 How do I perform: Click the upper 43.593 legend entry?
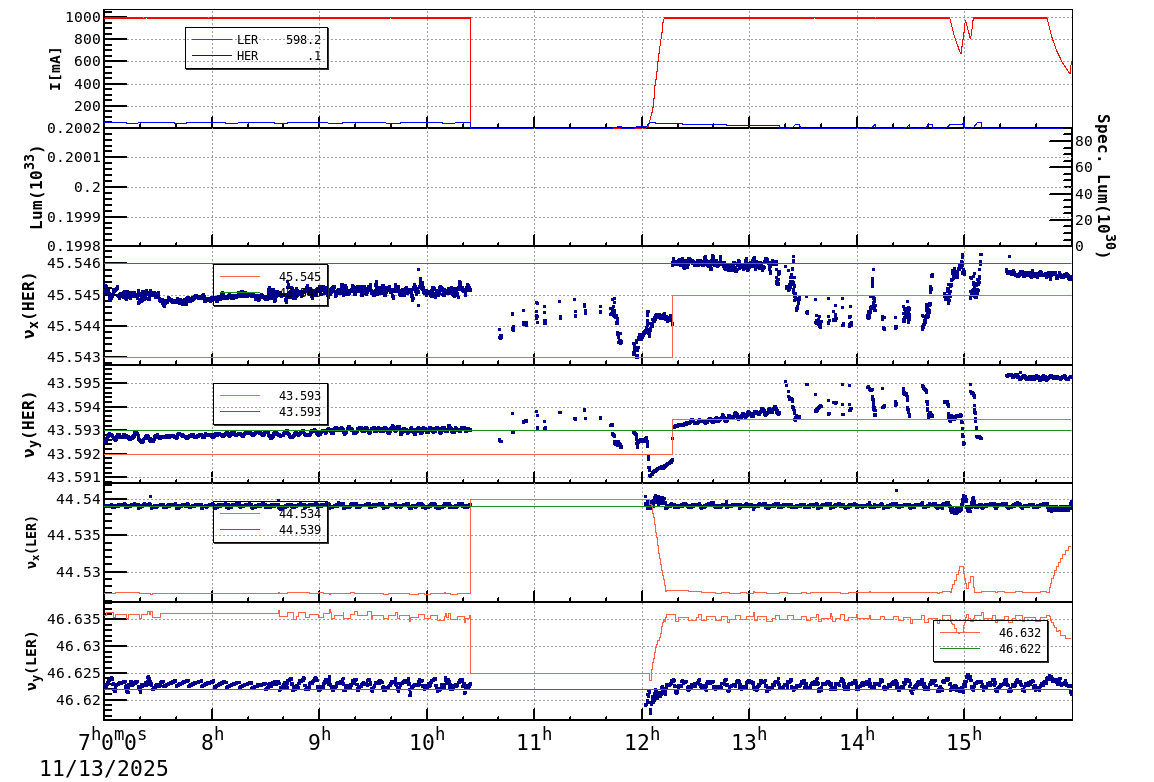click(x=300, y=396)
